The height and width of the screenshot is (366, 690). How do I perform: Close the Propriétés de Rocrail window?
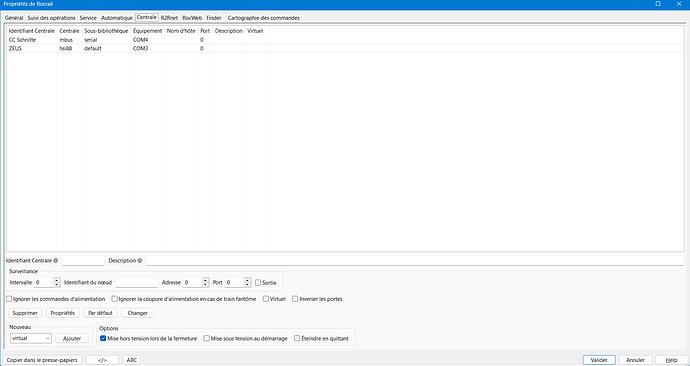click(x=679, y=4)
